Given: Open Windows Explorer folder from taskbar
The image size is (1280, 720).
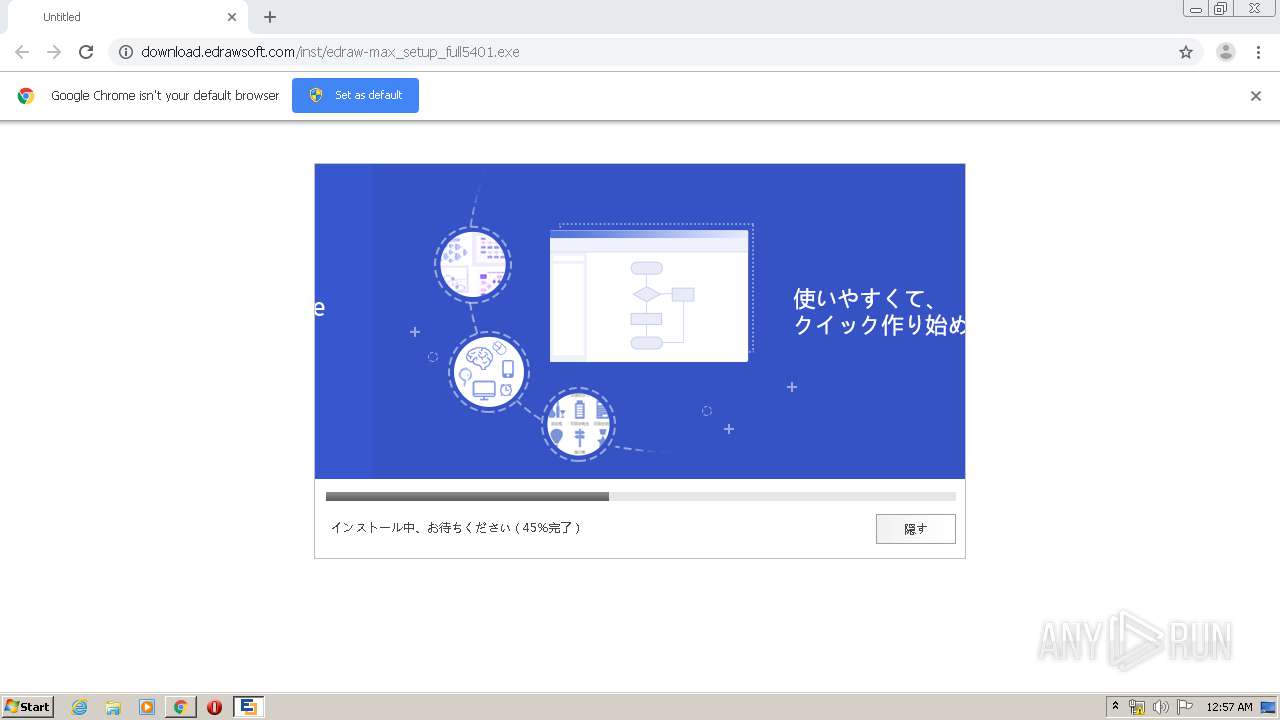Looking at the screenshot, I should click(113, 707).
